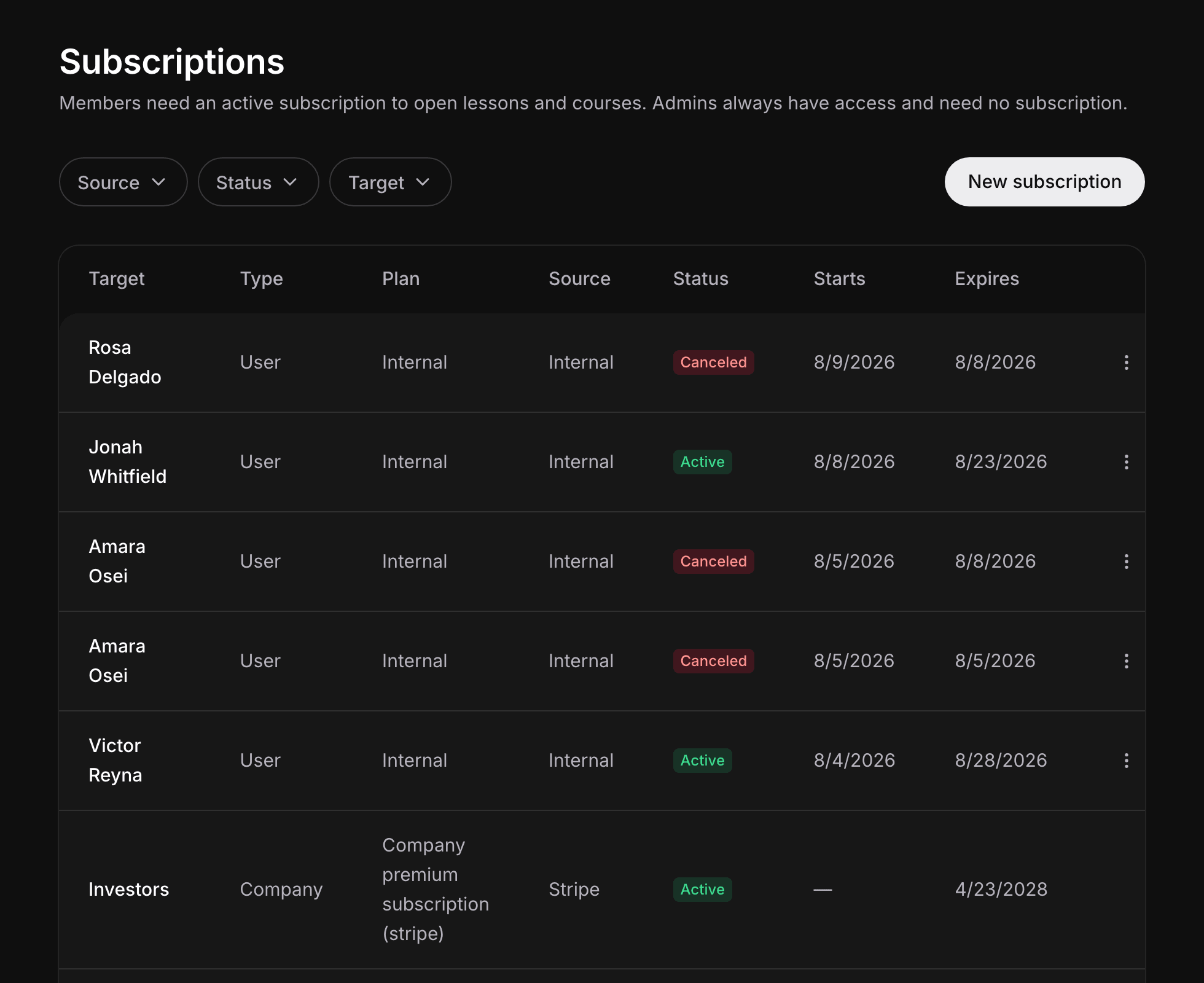Click the Company type cell in Investors row
The height and width of the screenshot is (983, 1204).
point(281,890)
